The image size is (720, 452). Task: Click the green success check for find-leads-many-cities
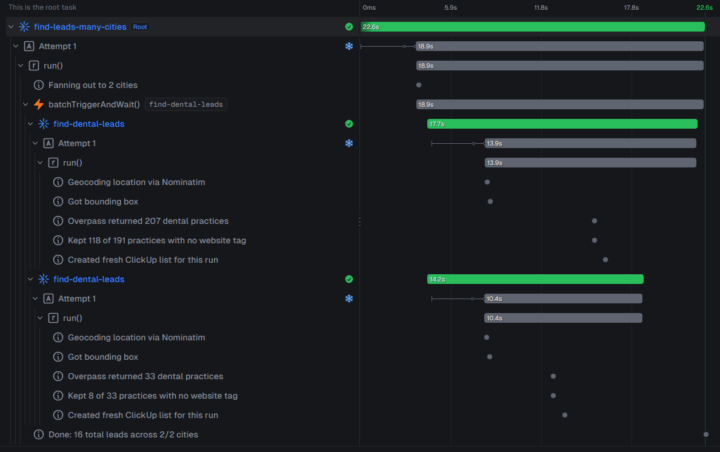tap(349, 27)
